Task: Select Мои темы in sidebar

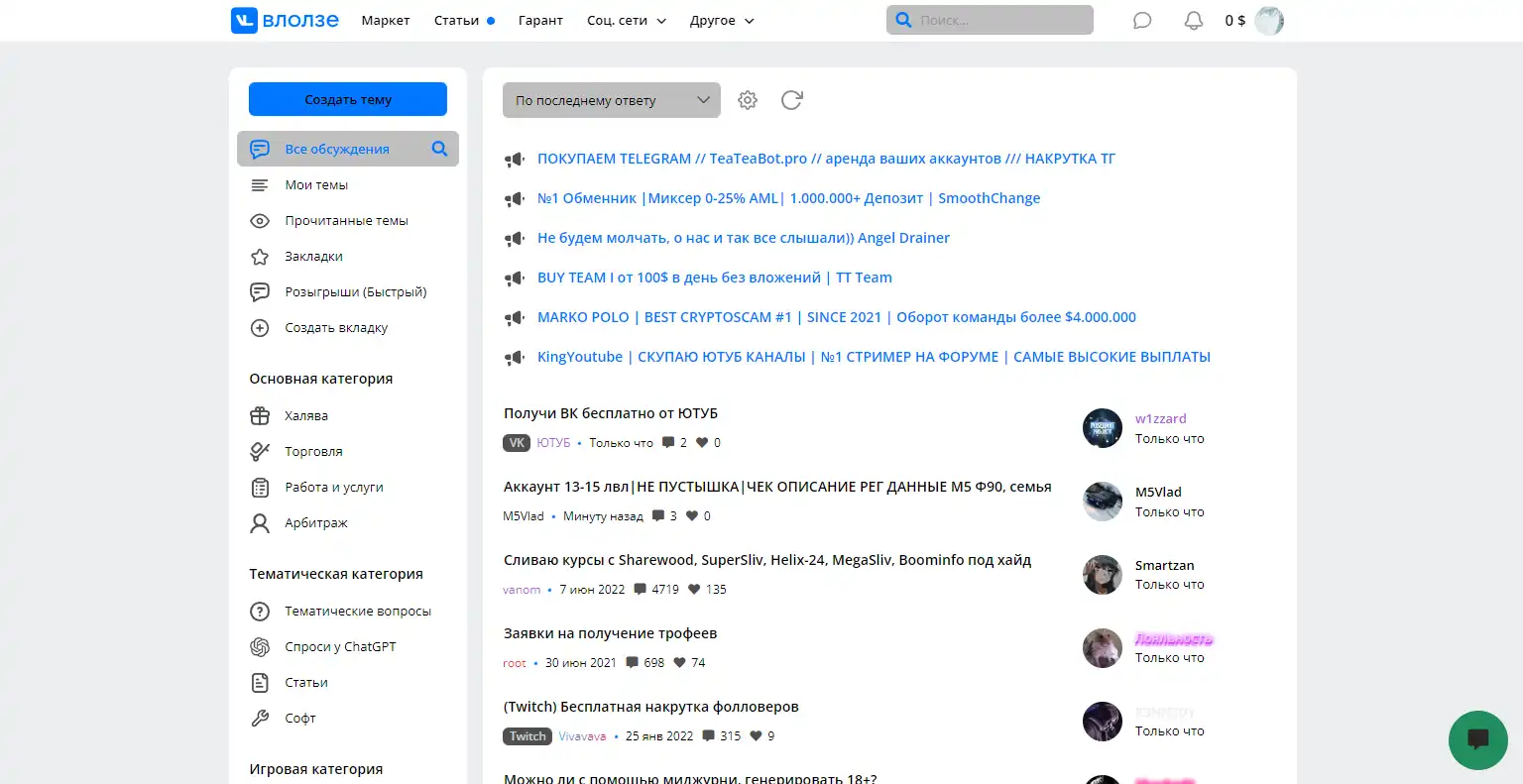Action: pos(316,185)
